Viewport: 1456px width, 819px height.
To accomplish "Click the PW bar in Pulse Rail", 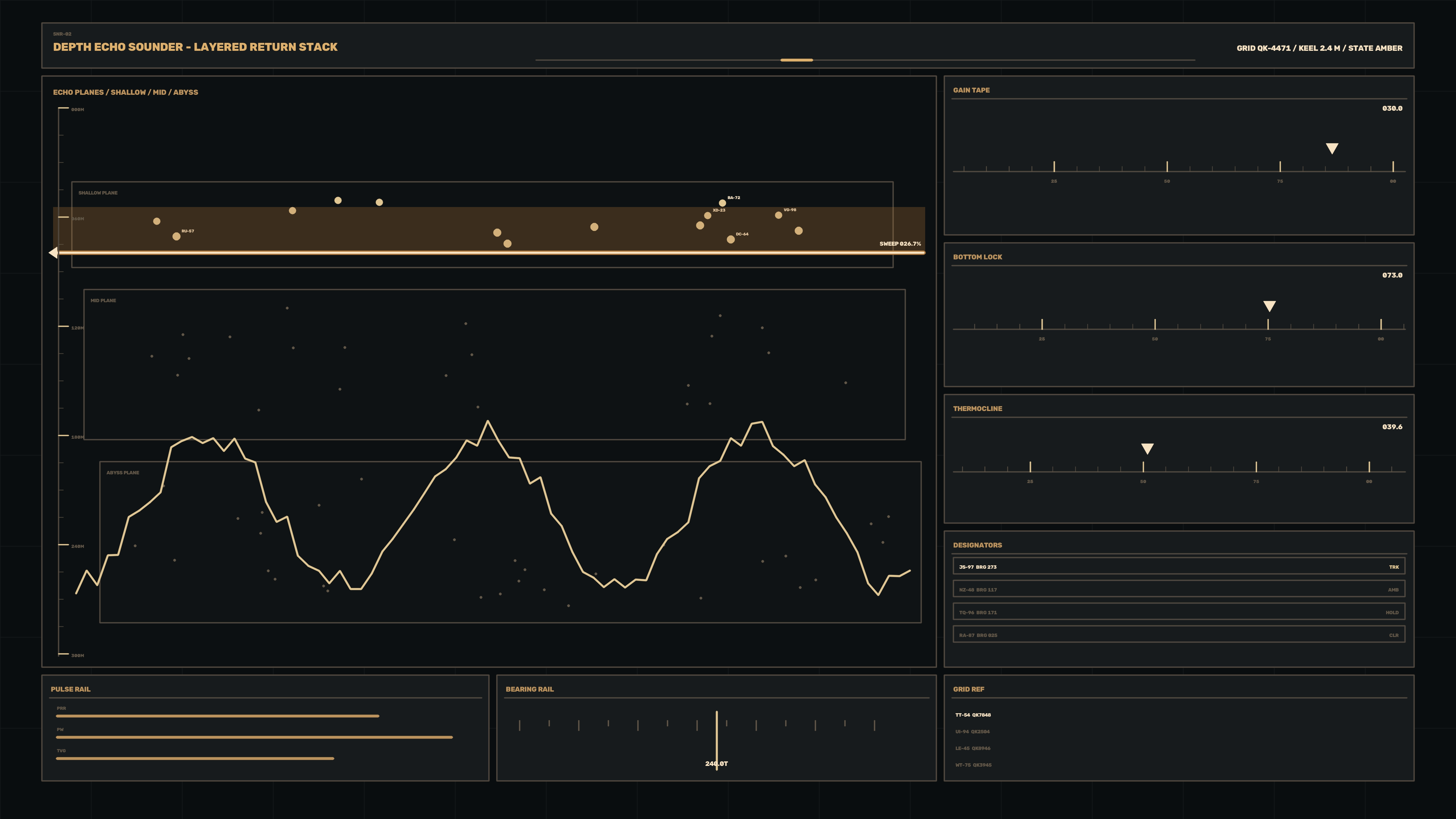I will point(254,737).
